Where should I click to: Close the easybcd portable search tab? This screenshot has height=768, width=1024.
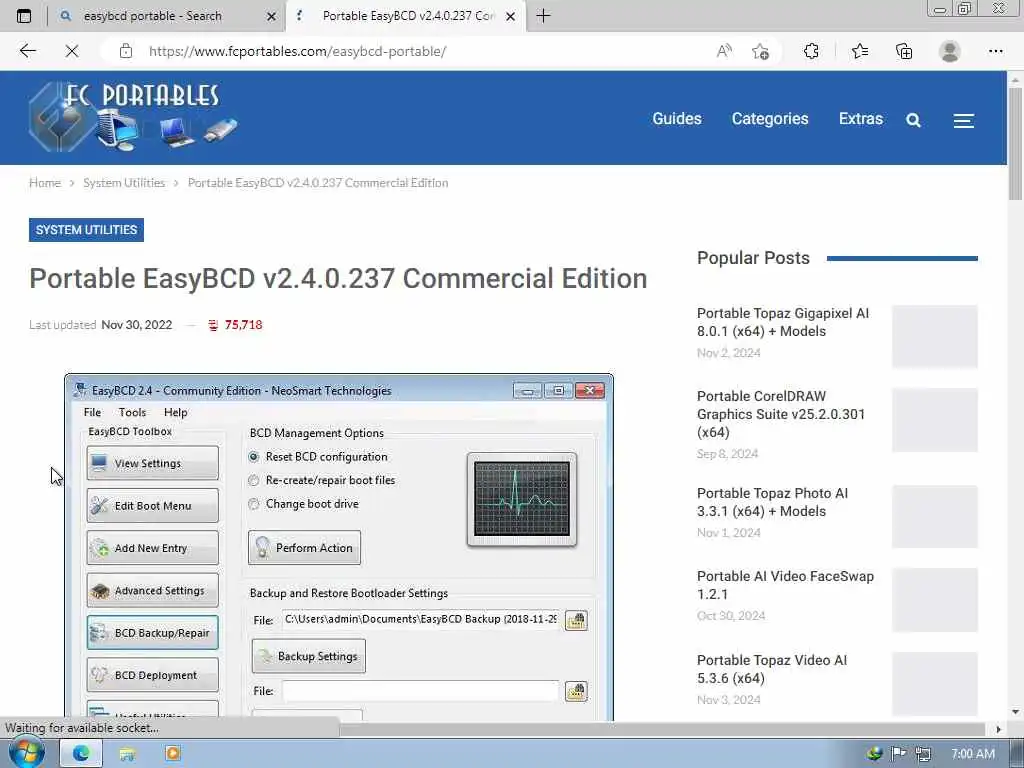pyautogui.click(x=271, y=16)
